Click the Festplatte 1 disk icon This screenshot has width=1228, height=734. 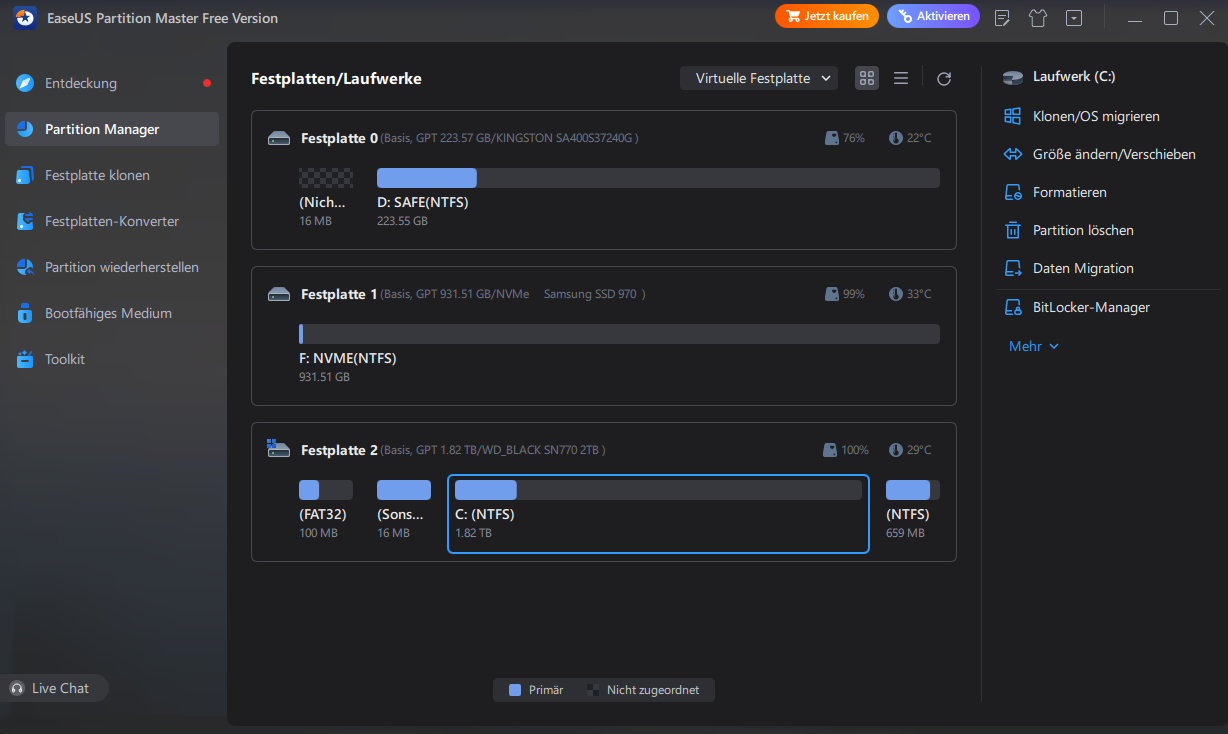(279, 294)
